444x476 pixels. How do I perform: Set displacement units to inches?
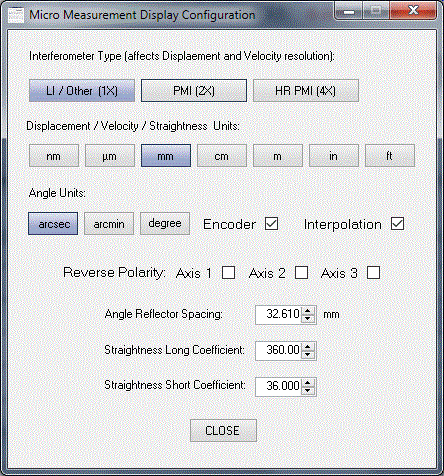[x=334, y=156]
